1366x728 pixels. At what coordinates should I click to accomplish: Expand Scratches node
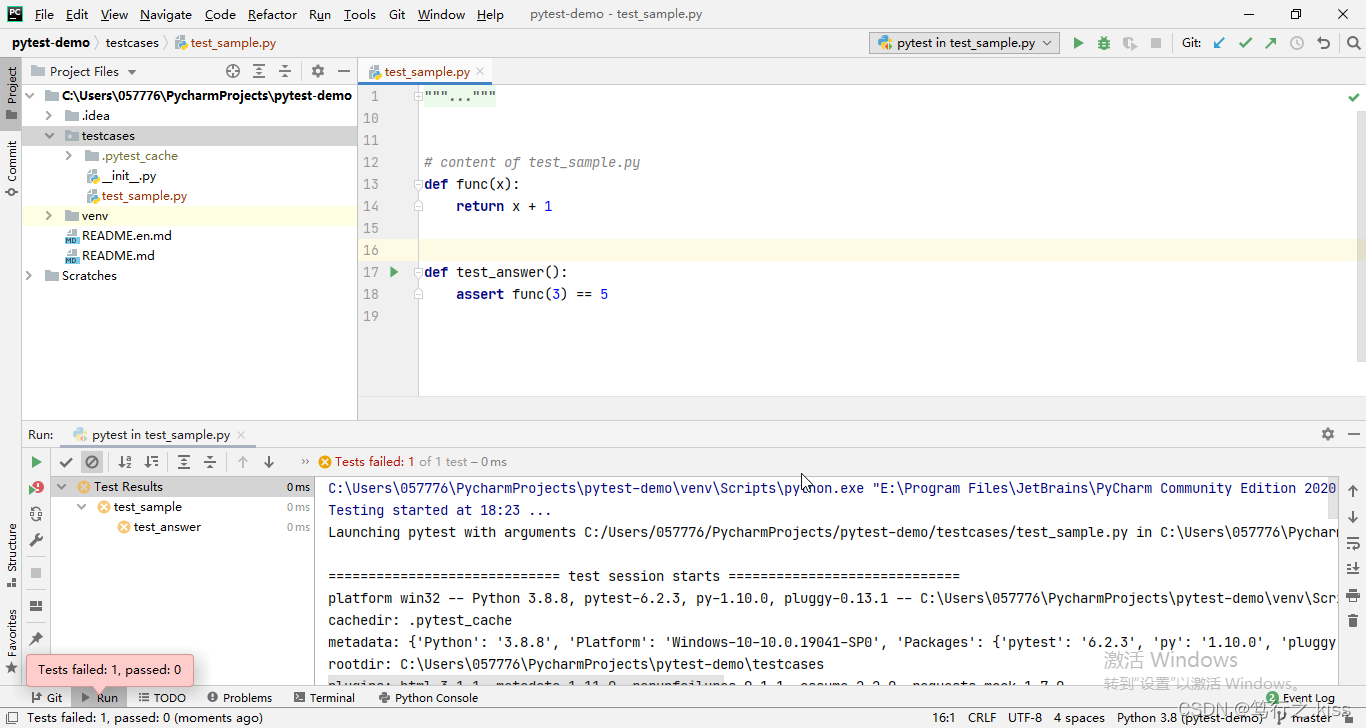(28, 276)
